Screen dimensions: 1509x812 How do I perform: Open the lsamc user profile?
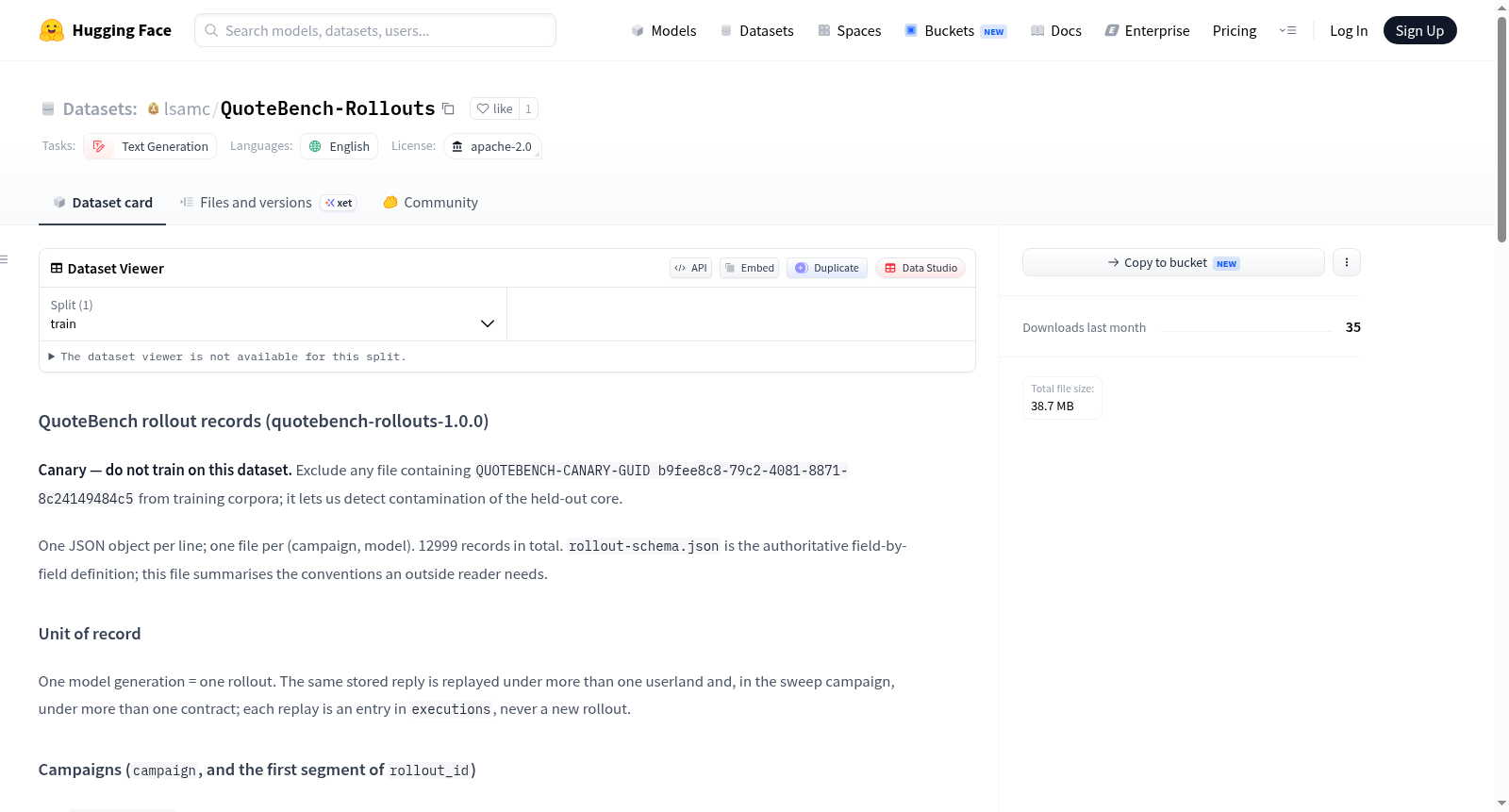187,109
